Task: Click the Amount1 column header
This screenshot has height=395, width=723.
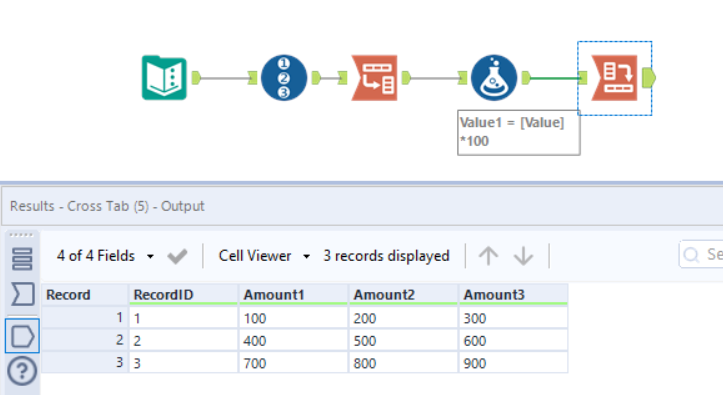Action: [293, 295]
